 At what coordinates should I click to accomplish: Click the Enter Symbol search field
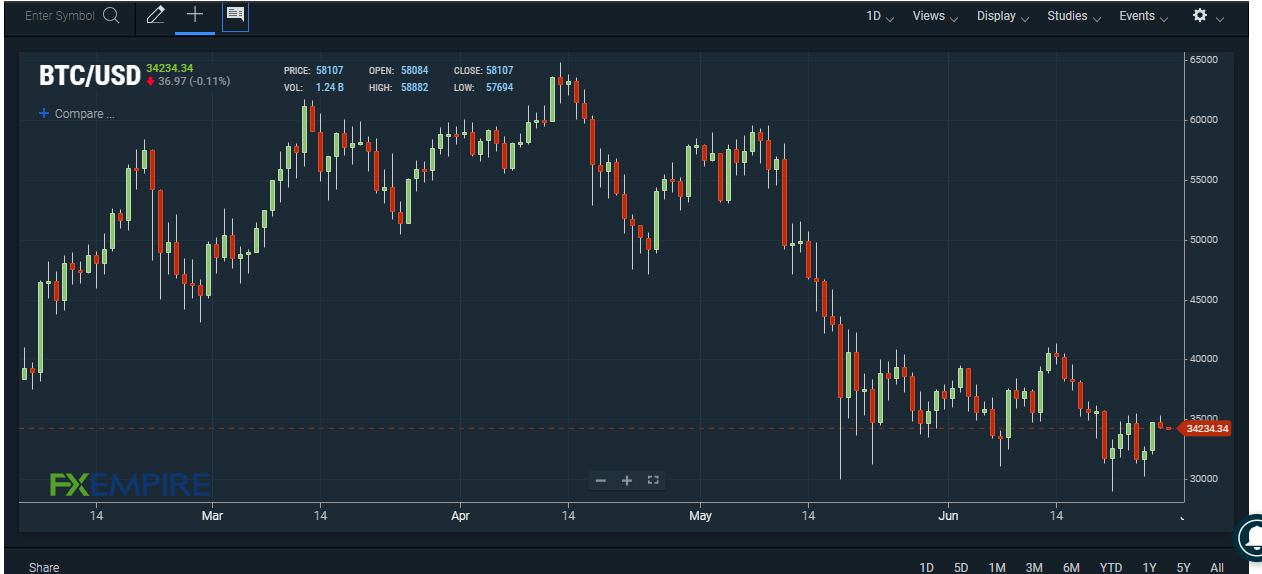pyautogui.click(x=59, y=16)
